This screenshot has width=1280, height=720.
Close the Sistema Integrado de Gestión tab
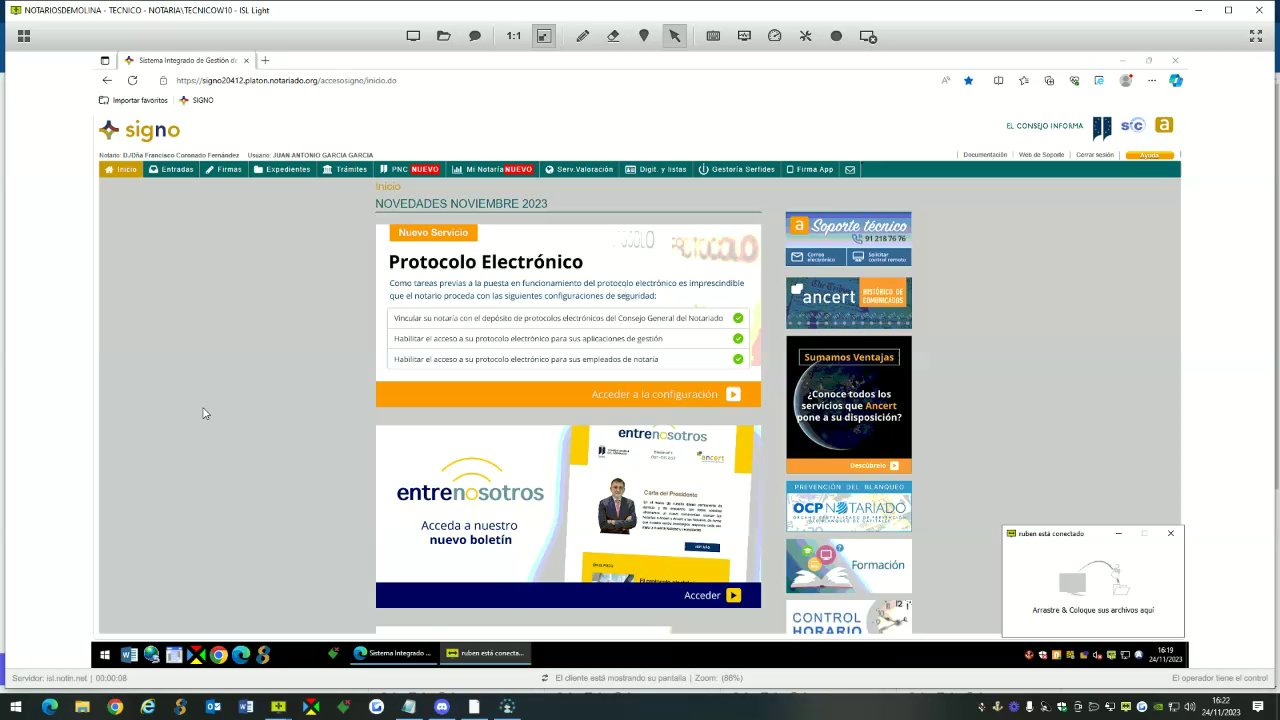point(246,60)
